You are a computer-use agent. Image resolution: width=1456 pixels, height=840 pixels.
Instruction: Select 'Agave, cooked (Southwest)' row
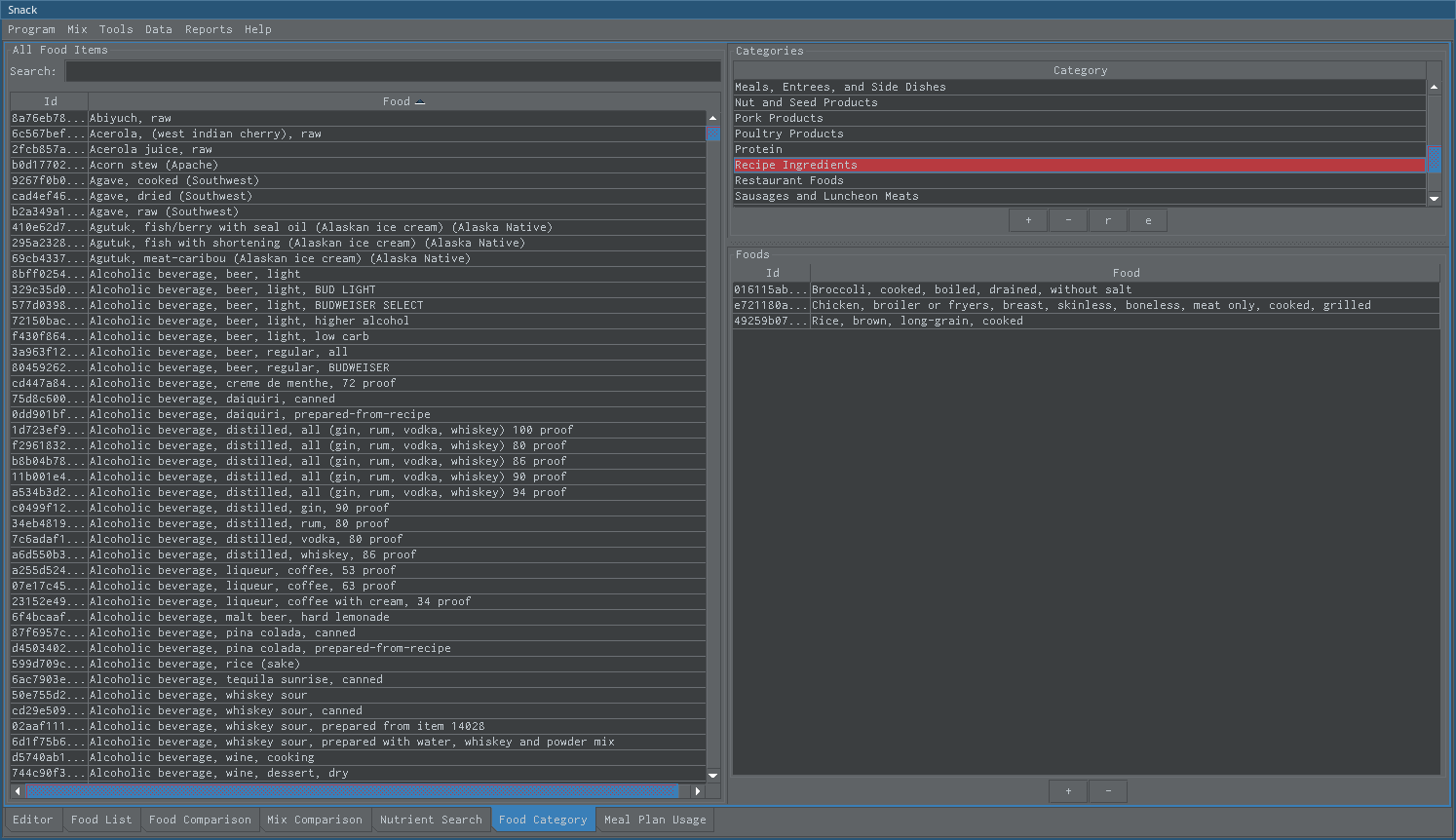(x=358, y=180)
